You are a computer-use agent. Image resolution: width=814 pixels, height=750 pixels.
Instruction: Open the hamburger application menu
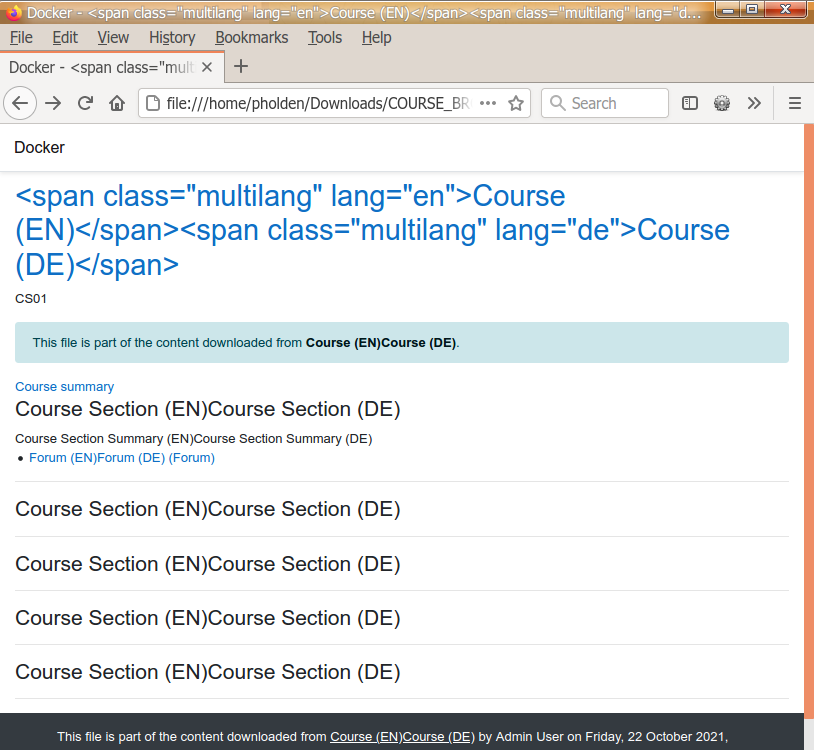tap(795, 103)
